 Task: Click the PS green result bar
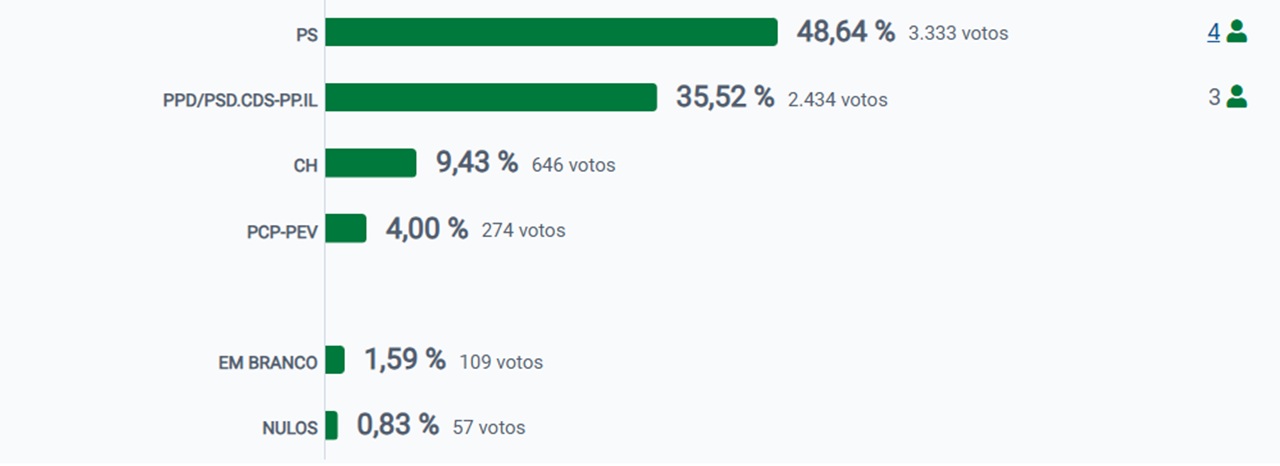point(551,32)
